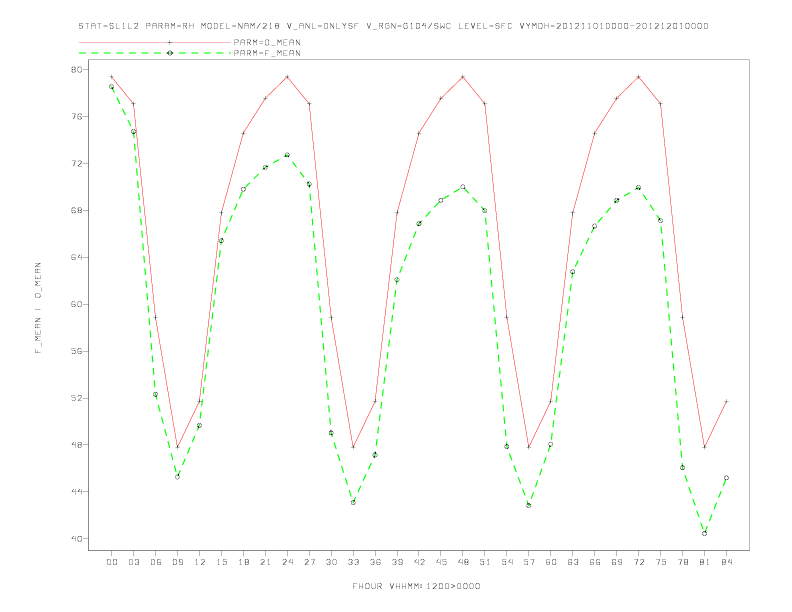
Task: Click y-axis tick label 68
Action: (76, 211)
